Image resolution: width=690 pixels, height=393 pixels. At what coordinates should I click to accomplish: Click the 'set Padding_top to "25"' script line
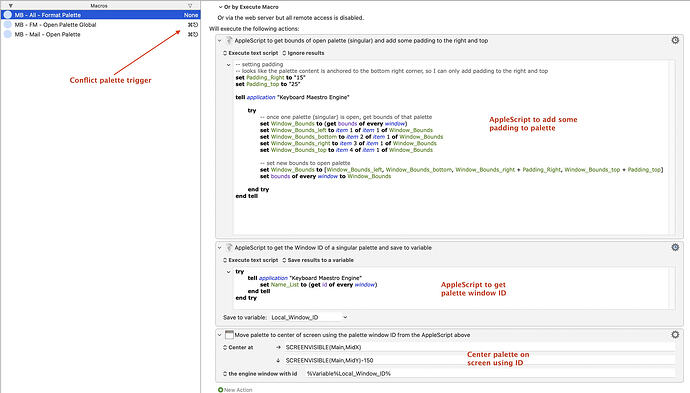[268, 84]
